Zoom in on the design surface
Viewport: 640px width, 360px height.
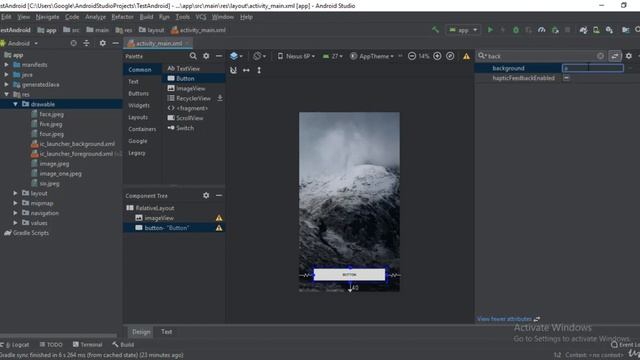tap(437, 56)
